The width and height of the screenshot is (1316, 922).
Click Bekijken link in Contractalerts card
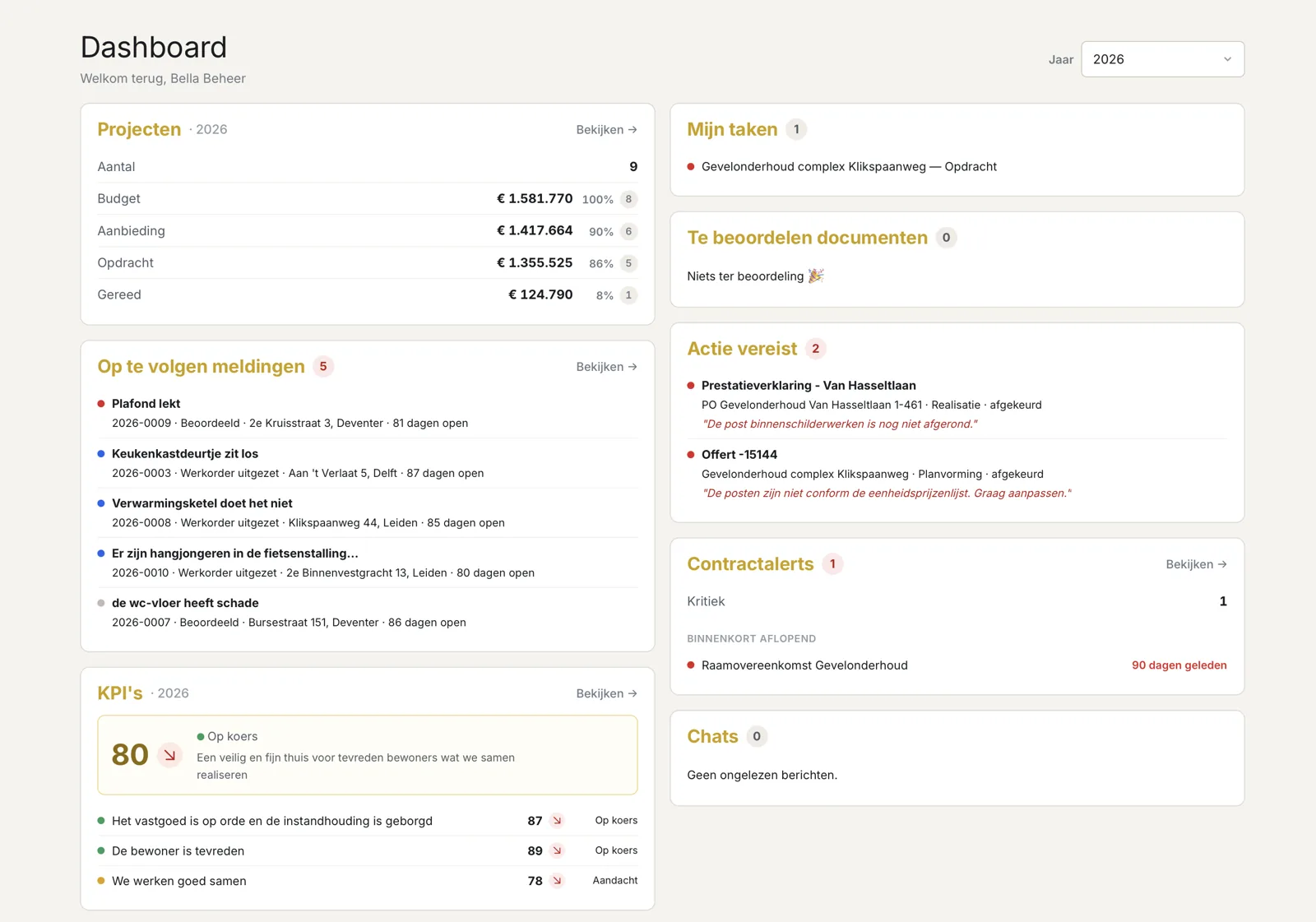tap(1197, 564)
